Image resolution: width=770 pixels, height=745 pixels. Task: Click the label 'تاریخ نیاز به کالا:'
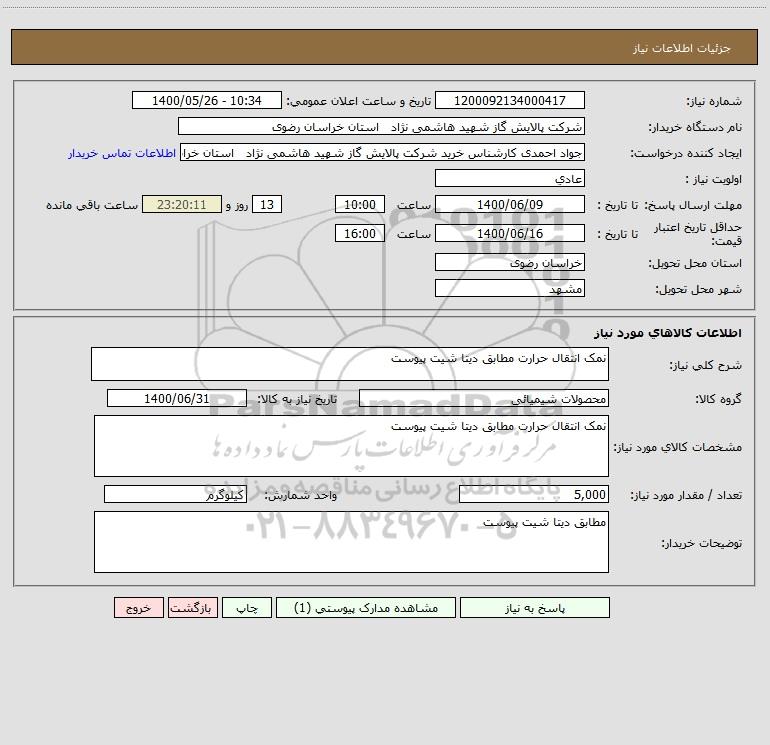[x=298, y=399]
